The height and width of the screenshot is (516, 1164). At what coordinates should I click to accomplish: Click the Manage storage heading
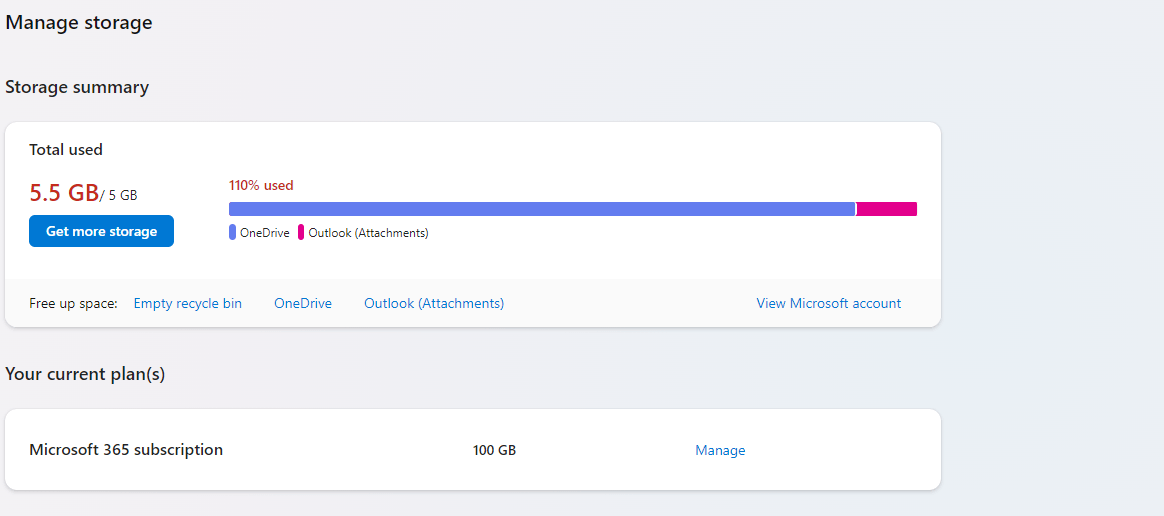[79, 22]
